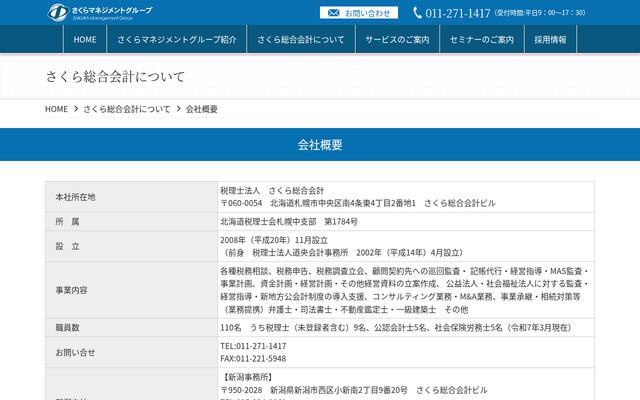This screenshot has height=400, width=640.
Task: Open the お問い合わせ contact button
Action: 359,13
